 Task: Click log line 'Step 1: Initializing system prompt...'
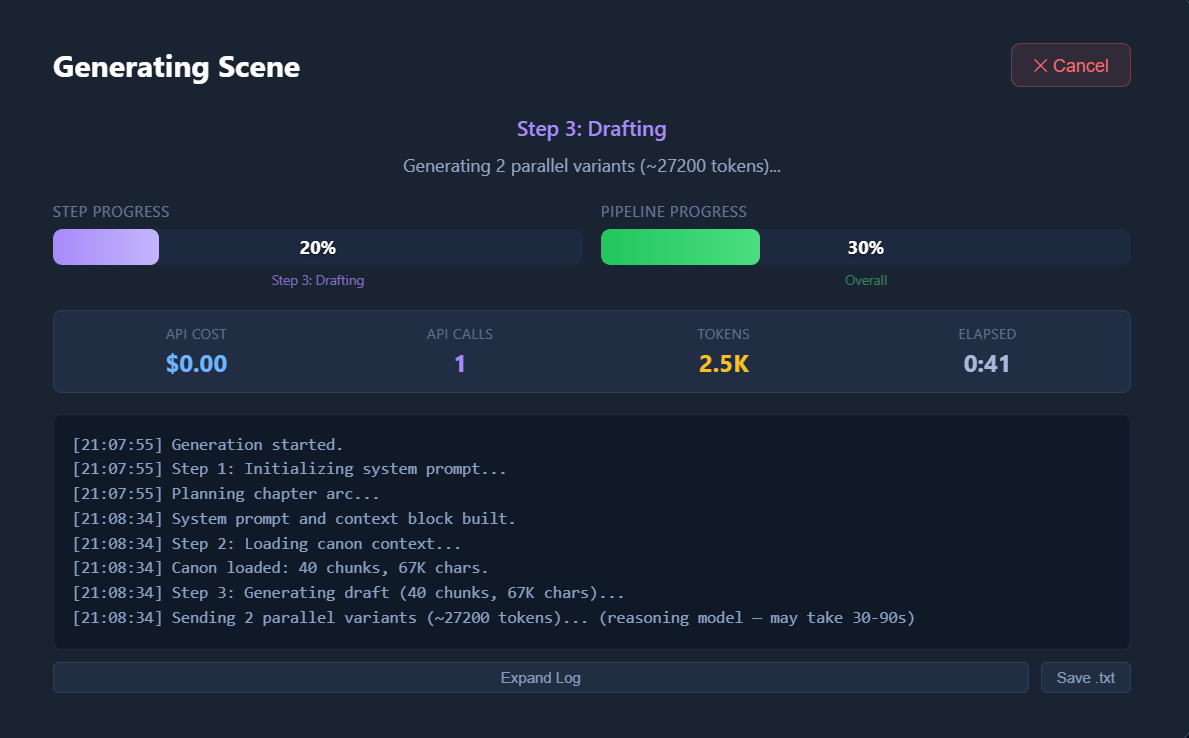tap(289, 469)
